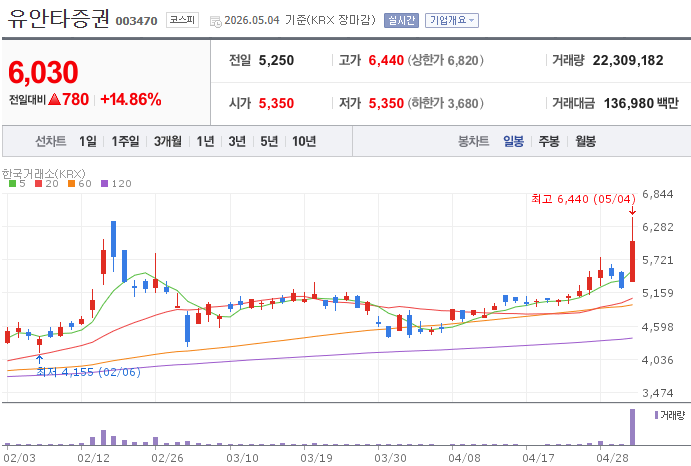Click the 02/12 date axis label
691x466 pixels.
93,458
